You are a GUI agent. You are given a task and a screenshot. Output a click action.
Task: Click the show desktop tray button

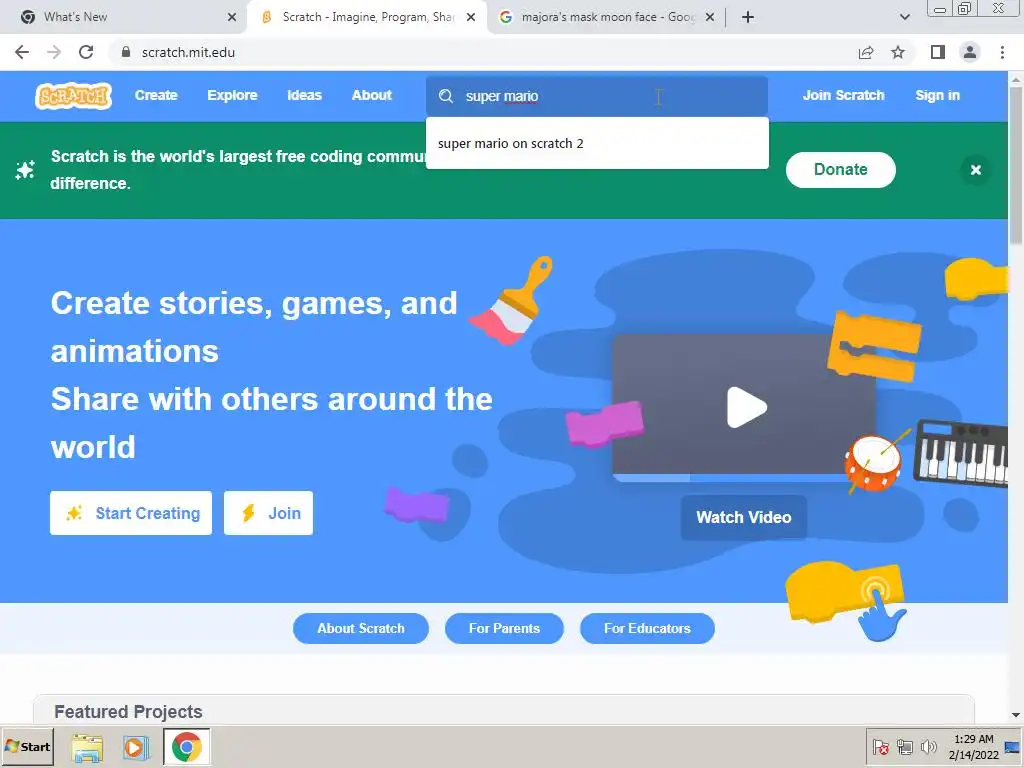pyautogui.click(x=1013, y=747)
